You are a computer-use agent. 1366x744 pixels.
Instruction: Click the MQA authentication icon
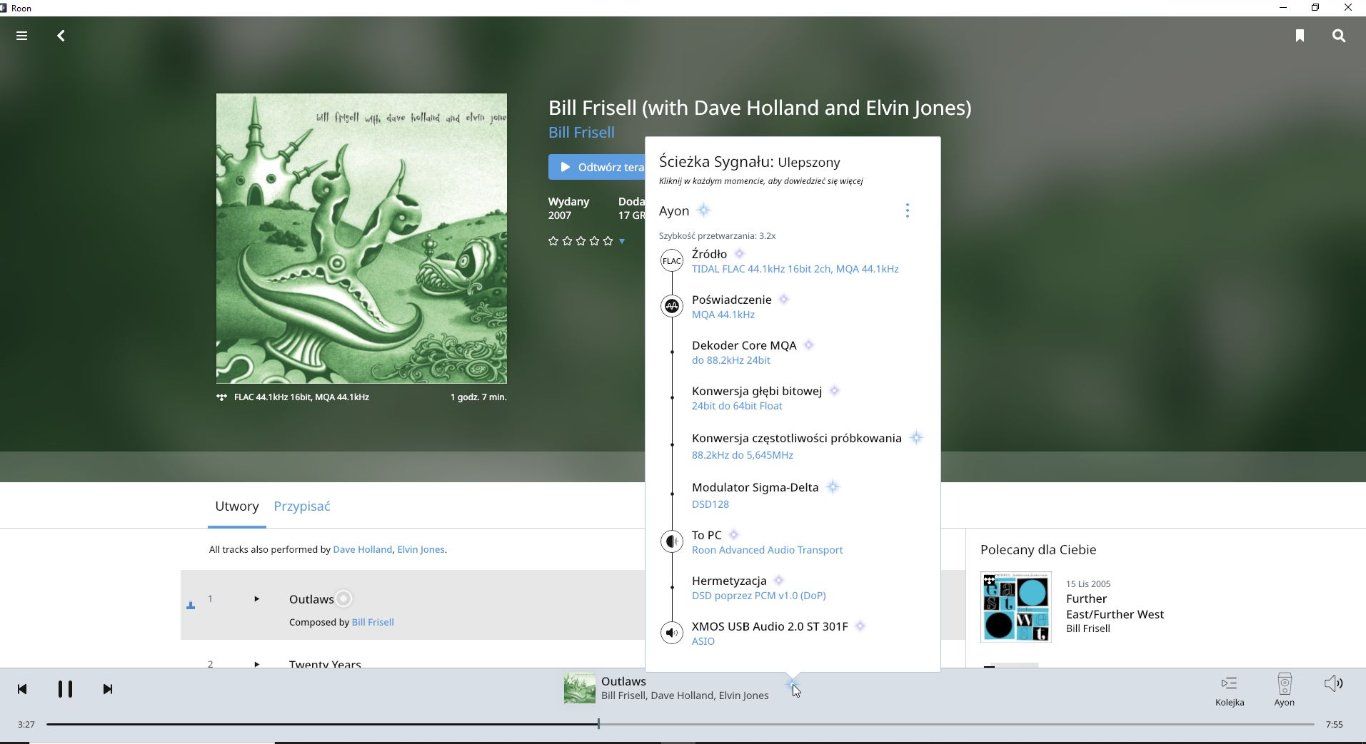click(x=672, y=306)
